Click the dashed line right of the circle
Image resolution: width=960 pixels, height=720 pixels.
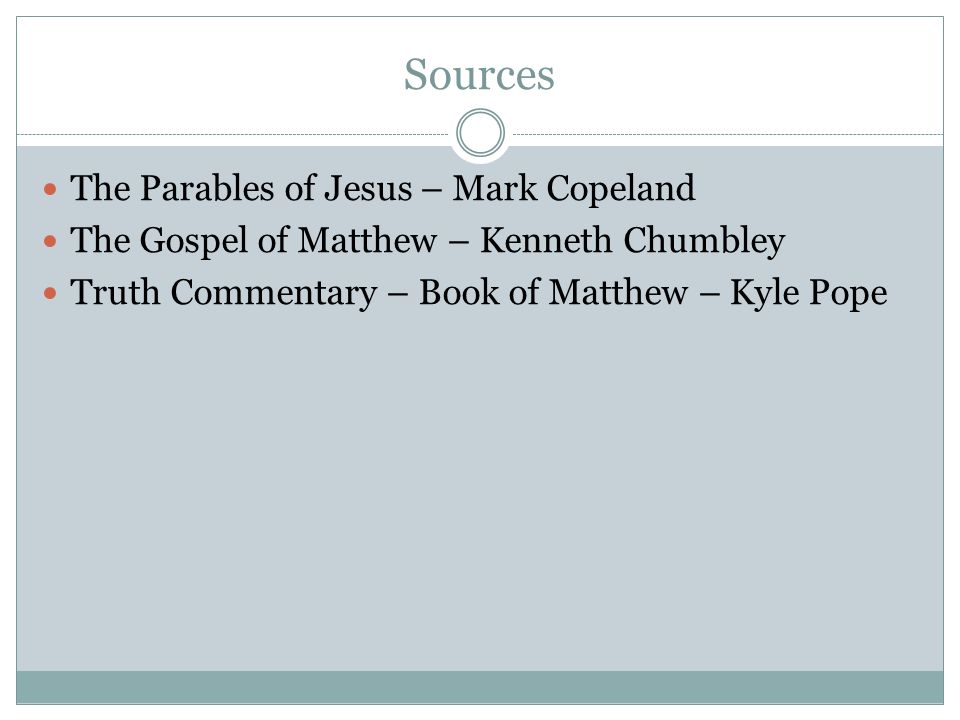point(728,134)
